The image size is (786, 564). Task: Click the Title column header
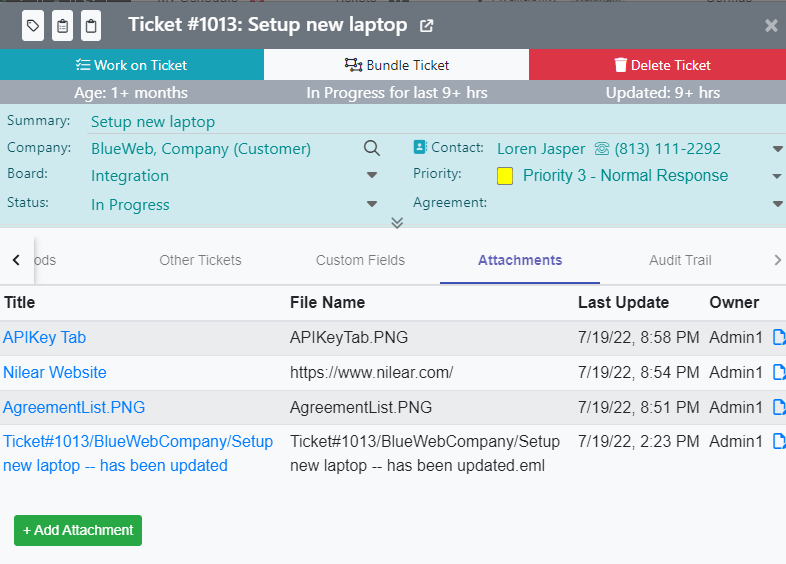[x=20, y=302]
